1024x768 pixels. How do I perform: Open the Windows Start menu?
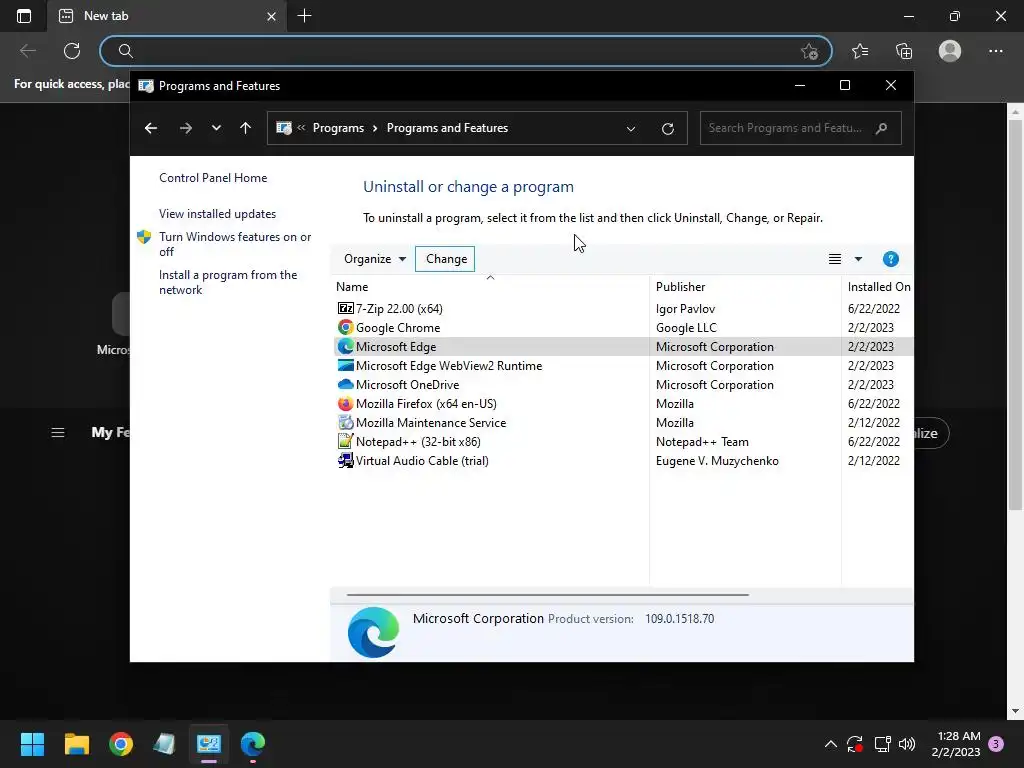coord(32,744)
